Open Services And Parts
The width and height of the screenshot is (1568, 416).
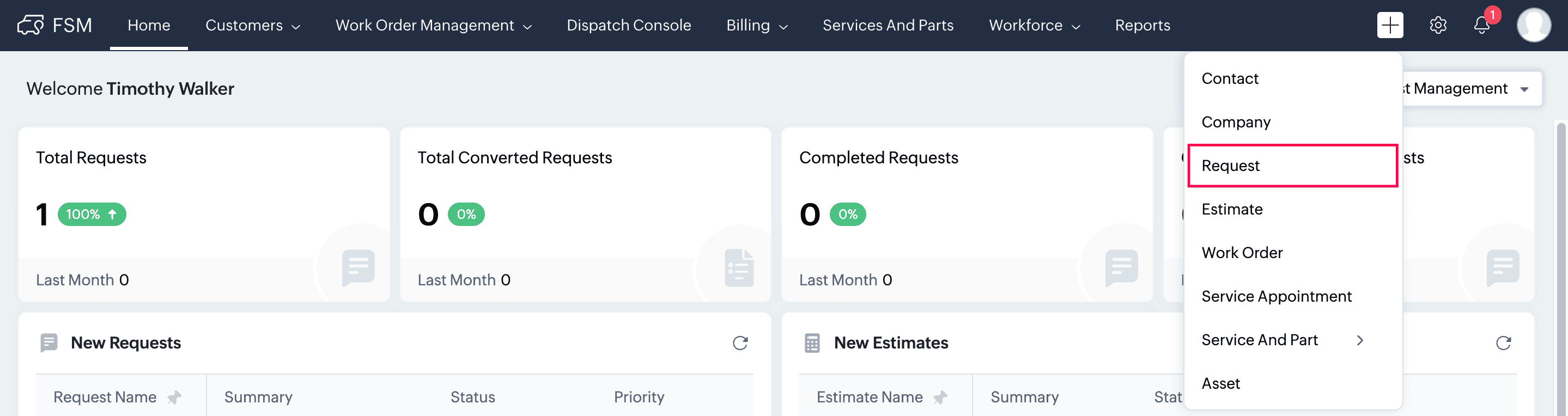point(888,26)
